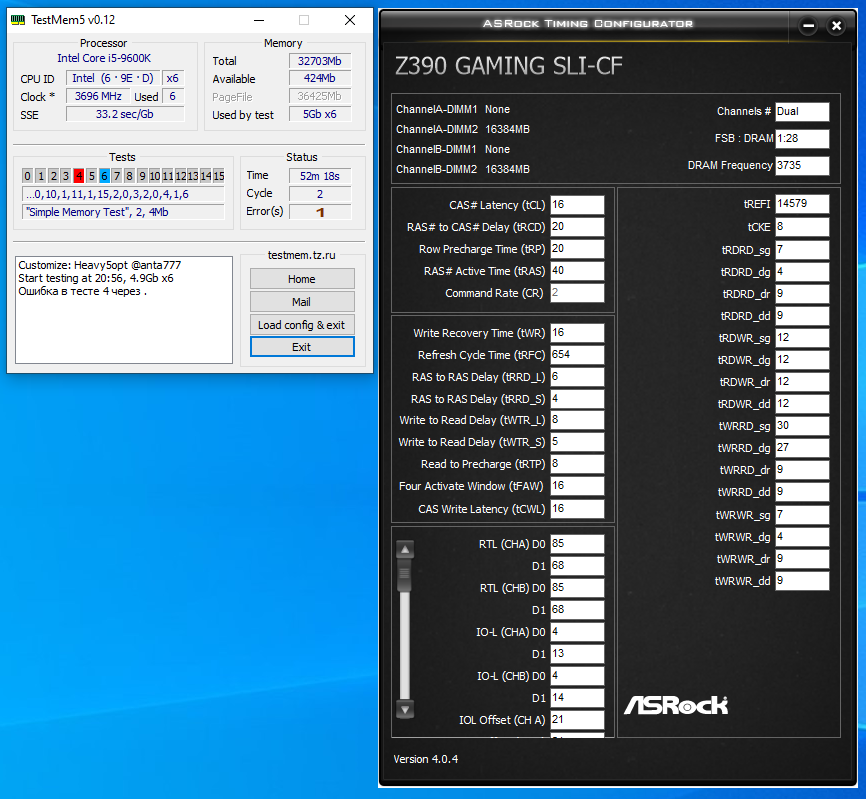Click the CAS# Latency (tCL) value field
The height and width of the screenshot is (799, 866).
tap(577, 205)
